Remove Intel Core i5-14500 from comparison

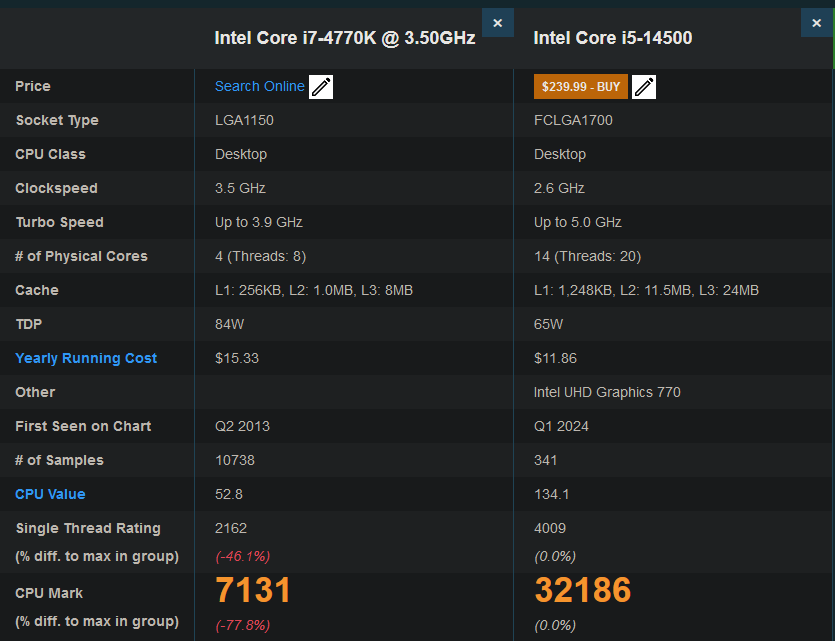pyautogui.click(x=816, y=22)
